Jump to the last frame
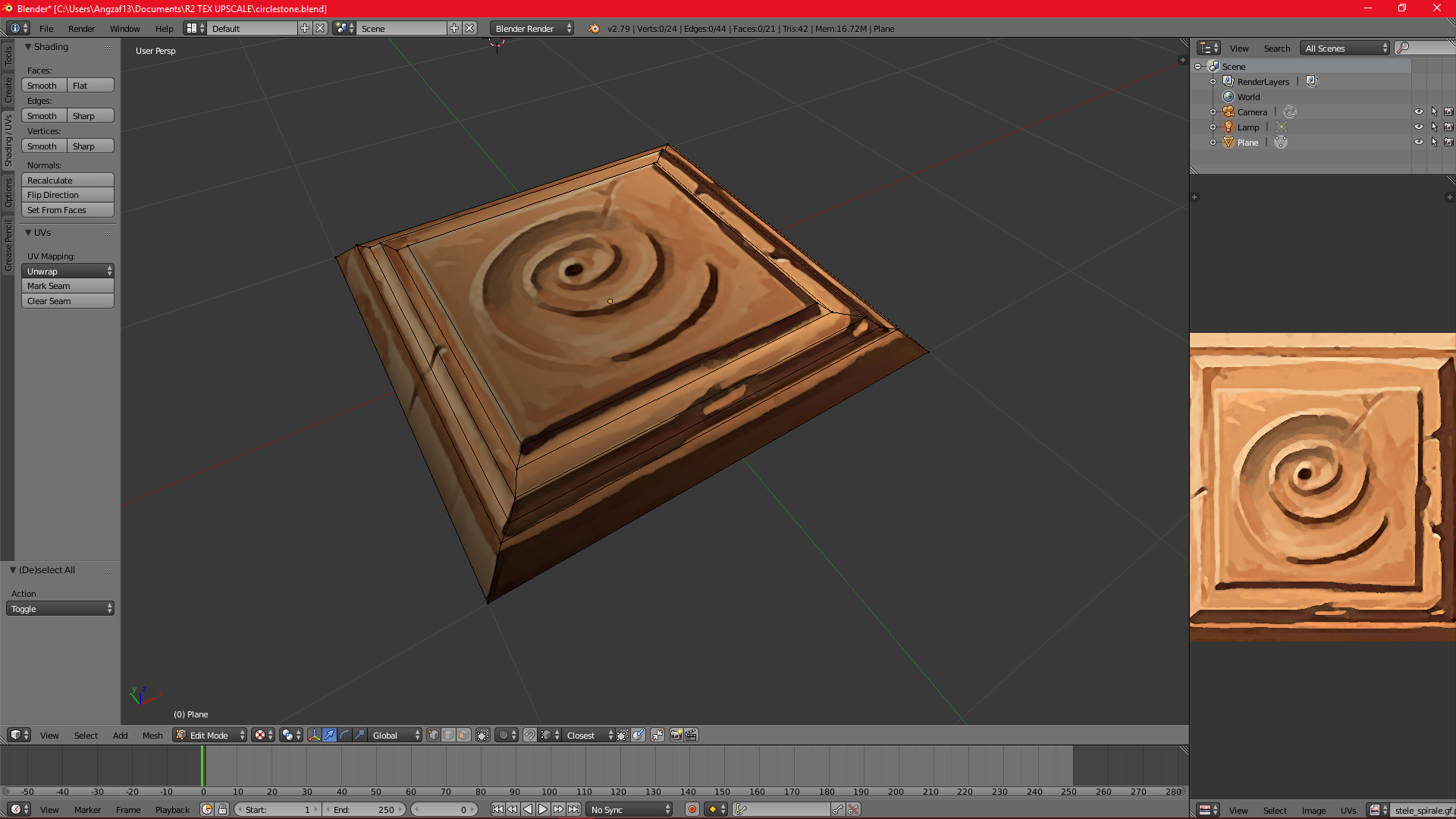The height and width of the screenshot is (819, 1456). tap(573, 809)
